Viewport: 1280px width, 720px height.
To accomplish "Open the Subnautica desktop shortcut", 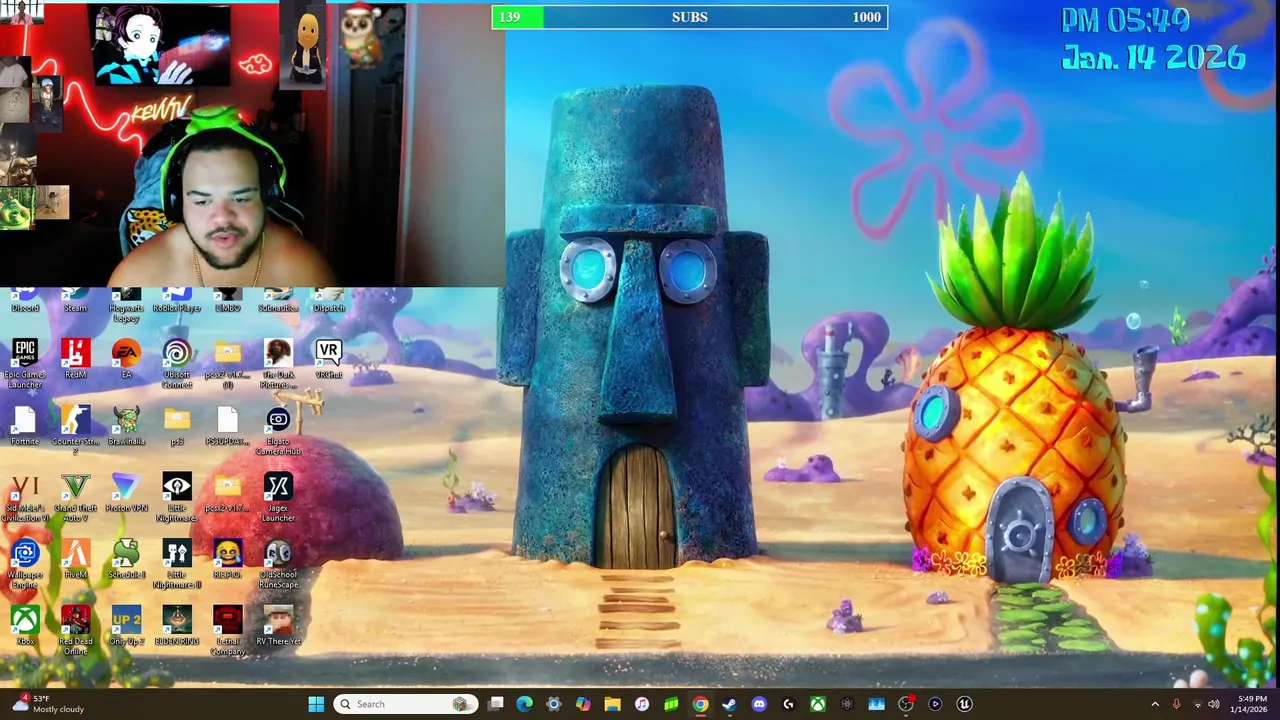I will point(278,301).
